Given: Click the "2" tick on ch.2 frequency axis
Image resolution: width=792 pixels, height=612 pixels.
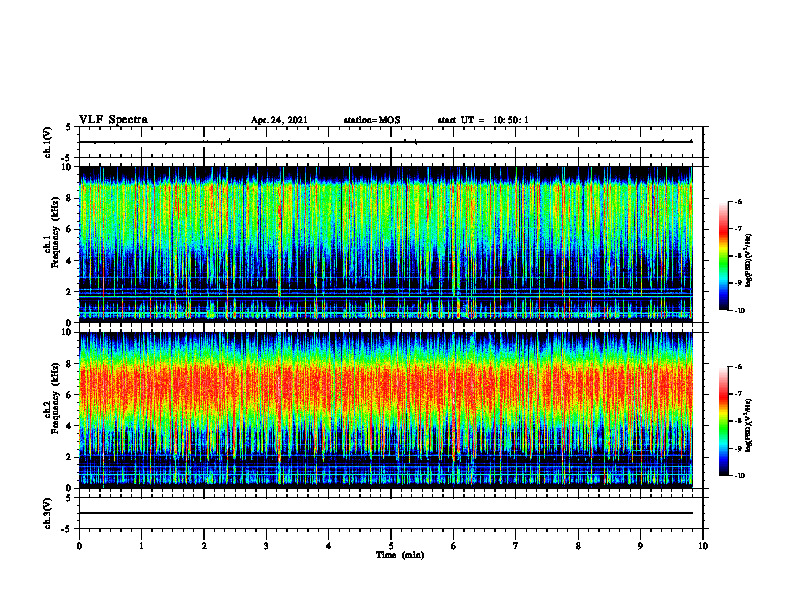Looking at the screenshot, I should [x=70, y=457].
